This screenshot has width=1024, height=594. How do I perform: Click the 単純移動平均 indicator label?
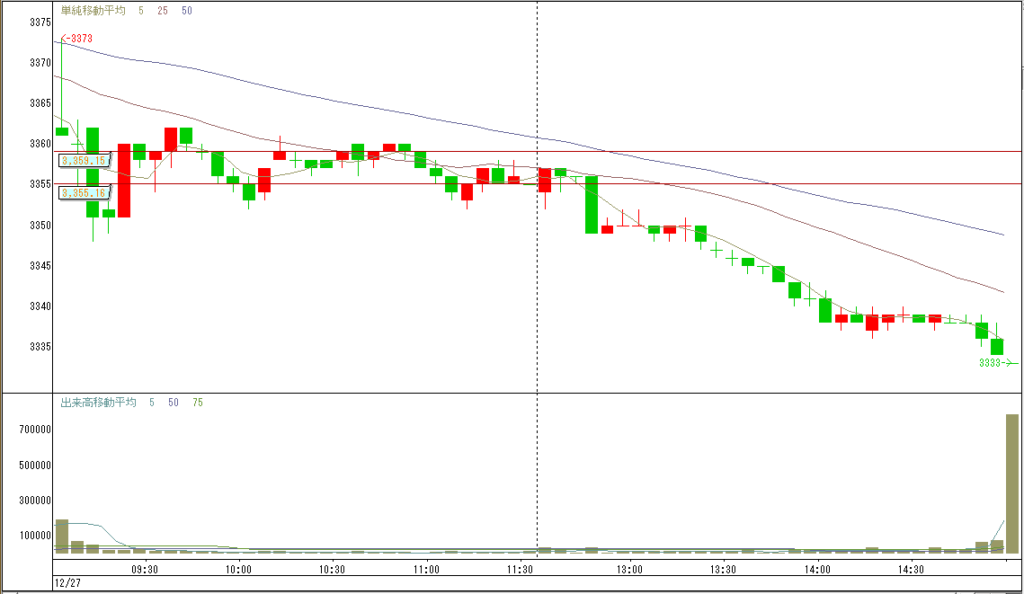pos(93,10)
